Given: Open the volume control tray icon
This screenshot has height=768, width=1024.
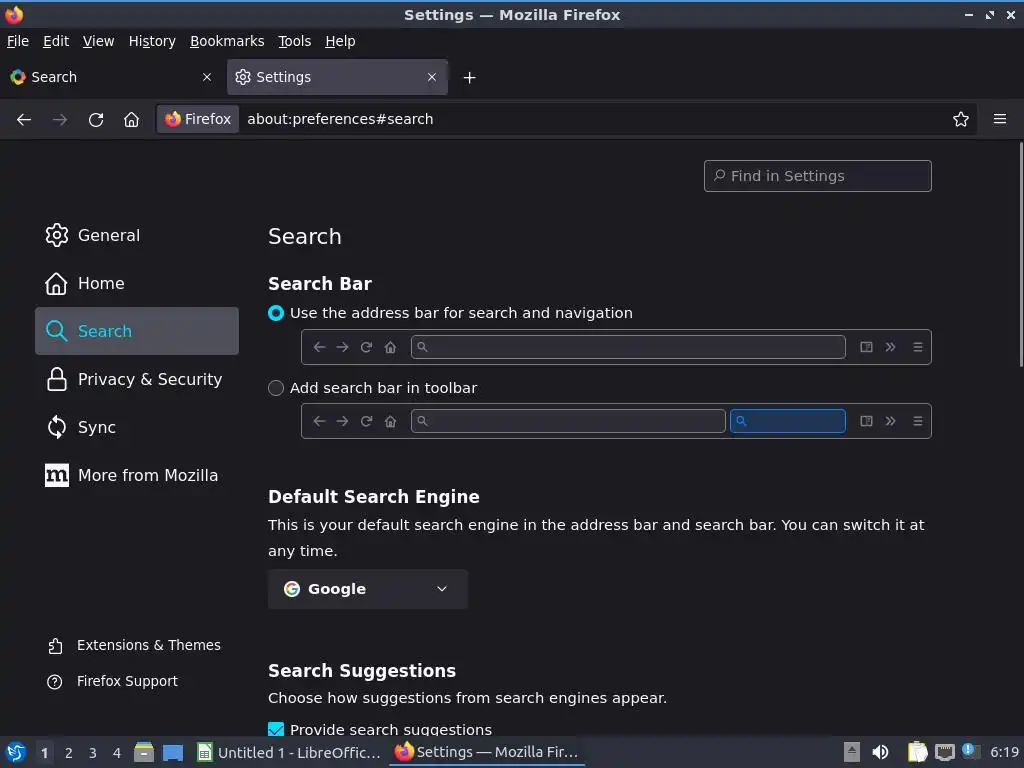Looking at the screenshot, I should click(x=880, y=752).
